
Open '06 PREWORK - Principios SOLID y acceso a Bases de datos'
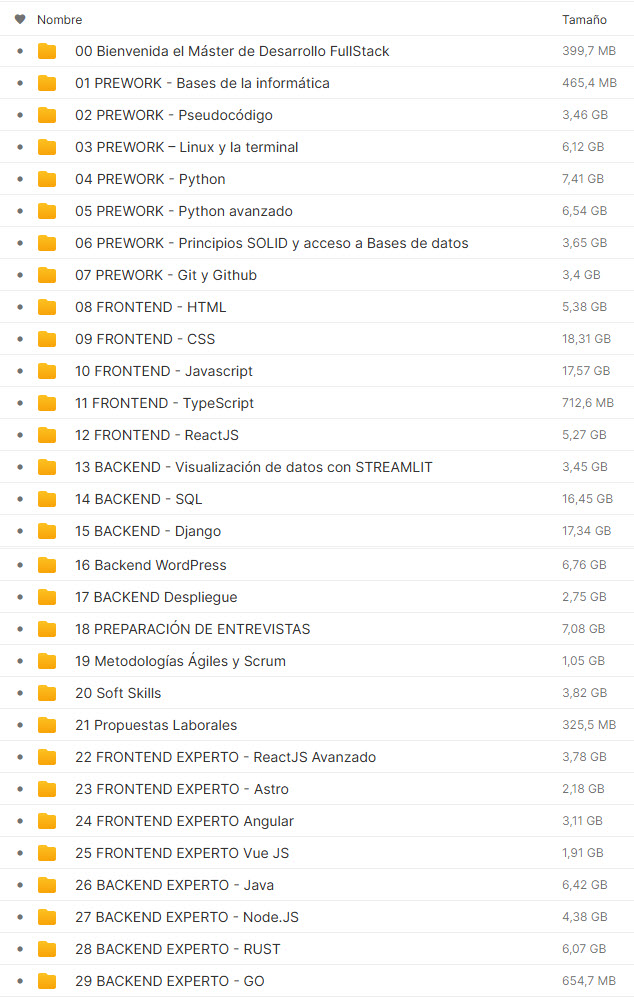(x=271, y=243)
